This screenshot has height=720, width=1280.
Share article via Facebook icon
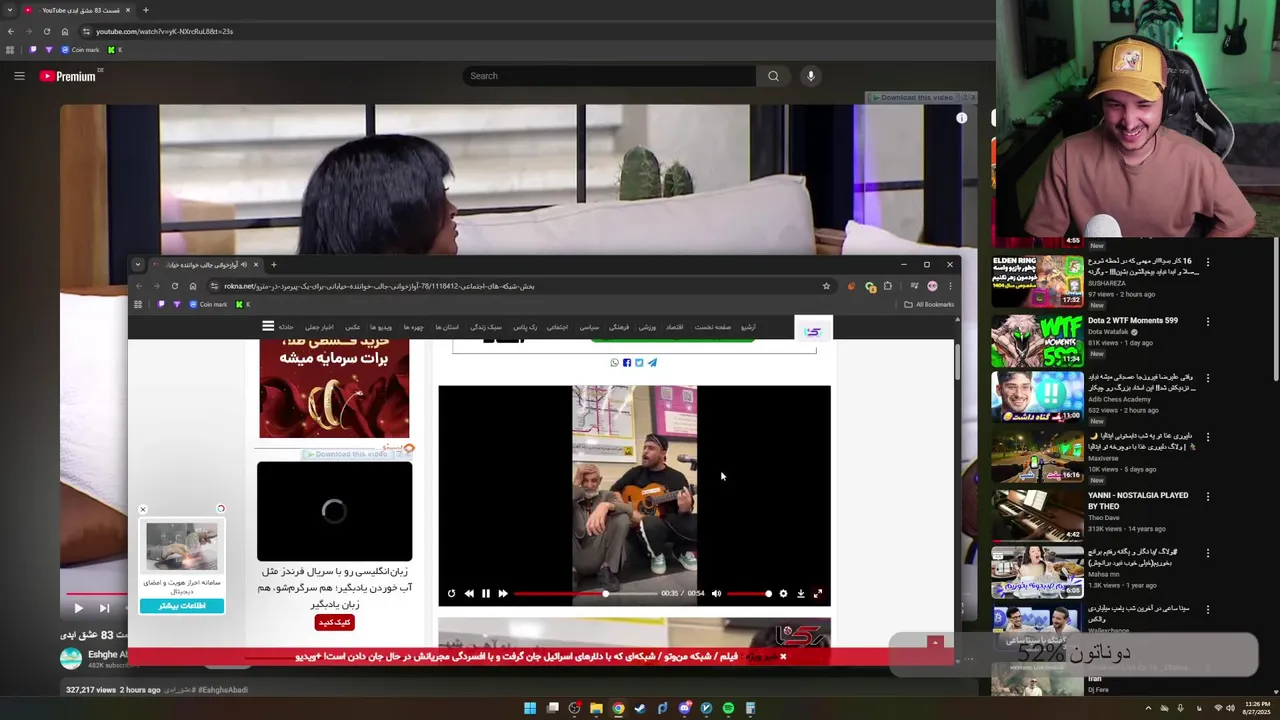(627, 362)
